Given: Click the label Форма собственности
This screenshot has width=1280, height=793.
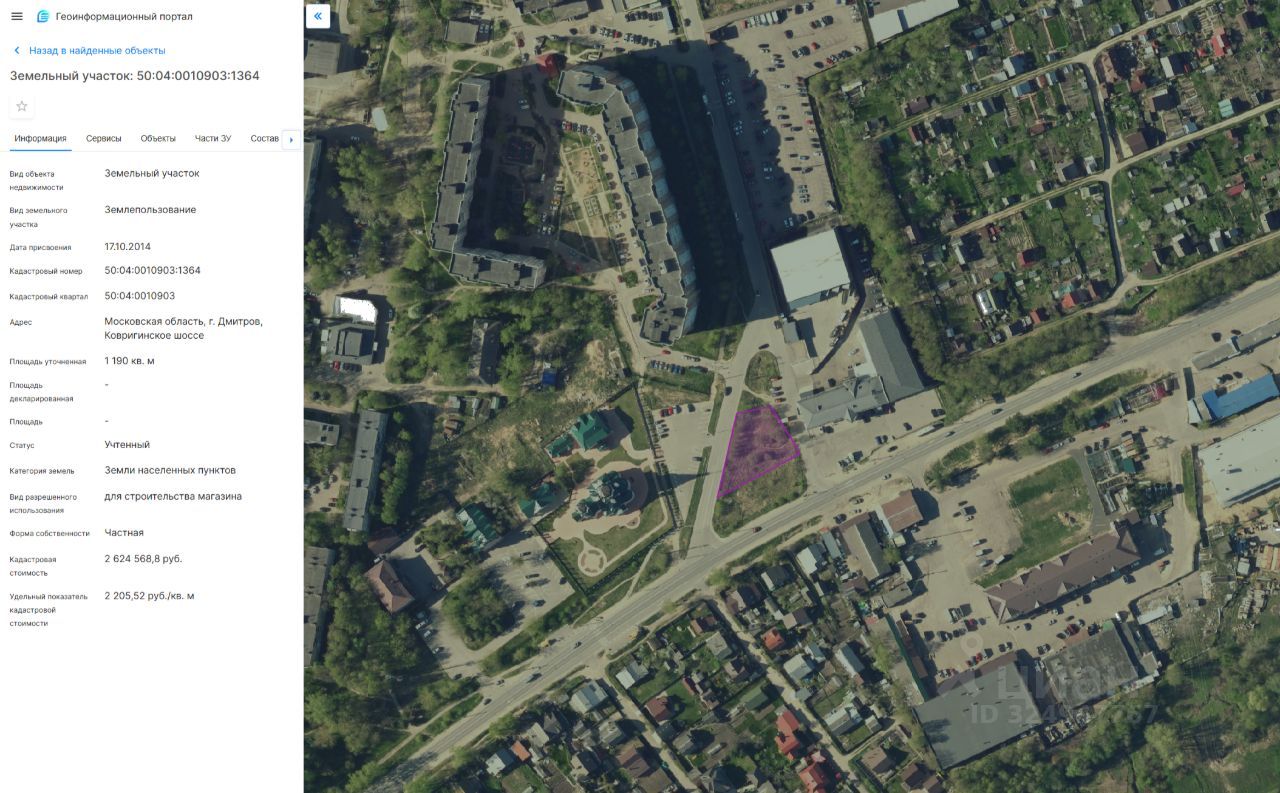Looking at the screenshot, I should (x=50, y=534).
